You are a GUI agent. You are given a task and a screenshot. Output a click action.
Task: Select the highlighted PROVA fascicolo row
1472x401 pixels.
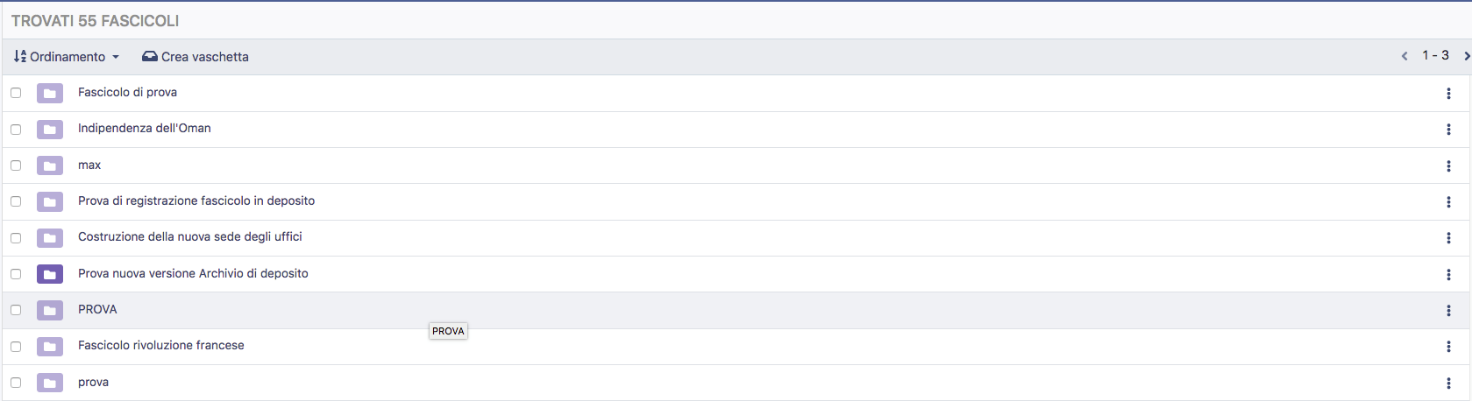click(x=98, y=310)
